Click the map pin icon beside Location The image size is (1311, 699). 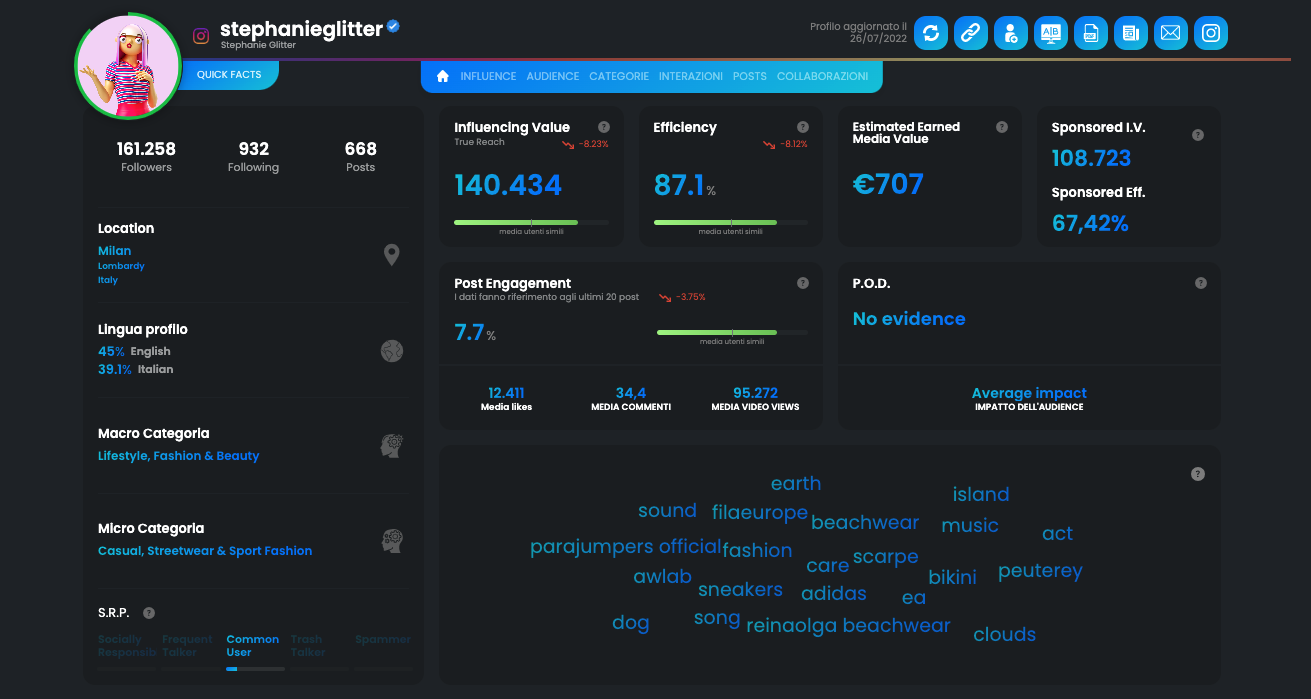[392, 255]
